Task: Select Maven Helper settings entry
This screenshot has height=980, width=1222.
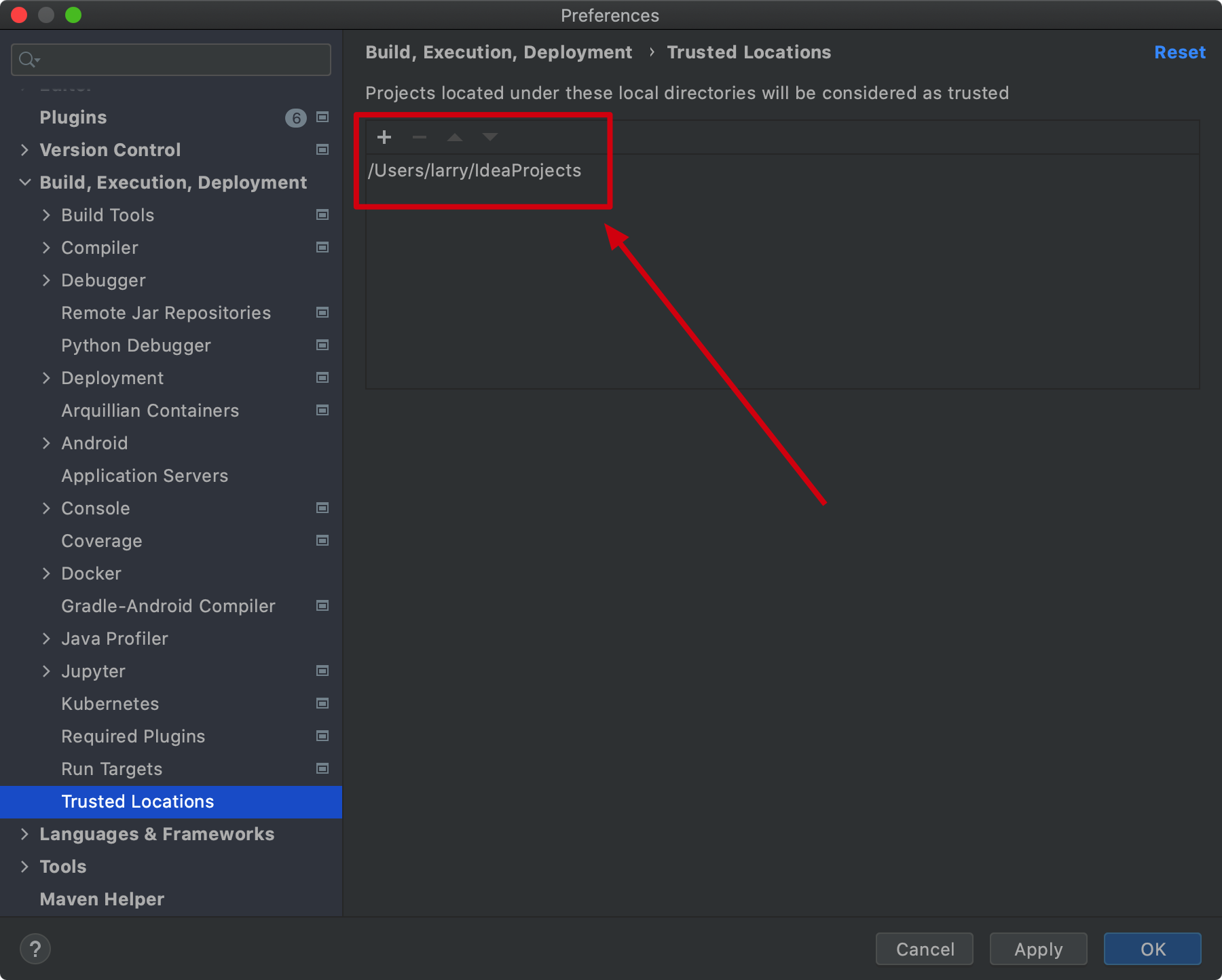Action: pos(102,899)
